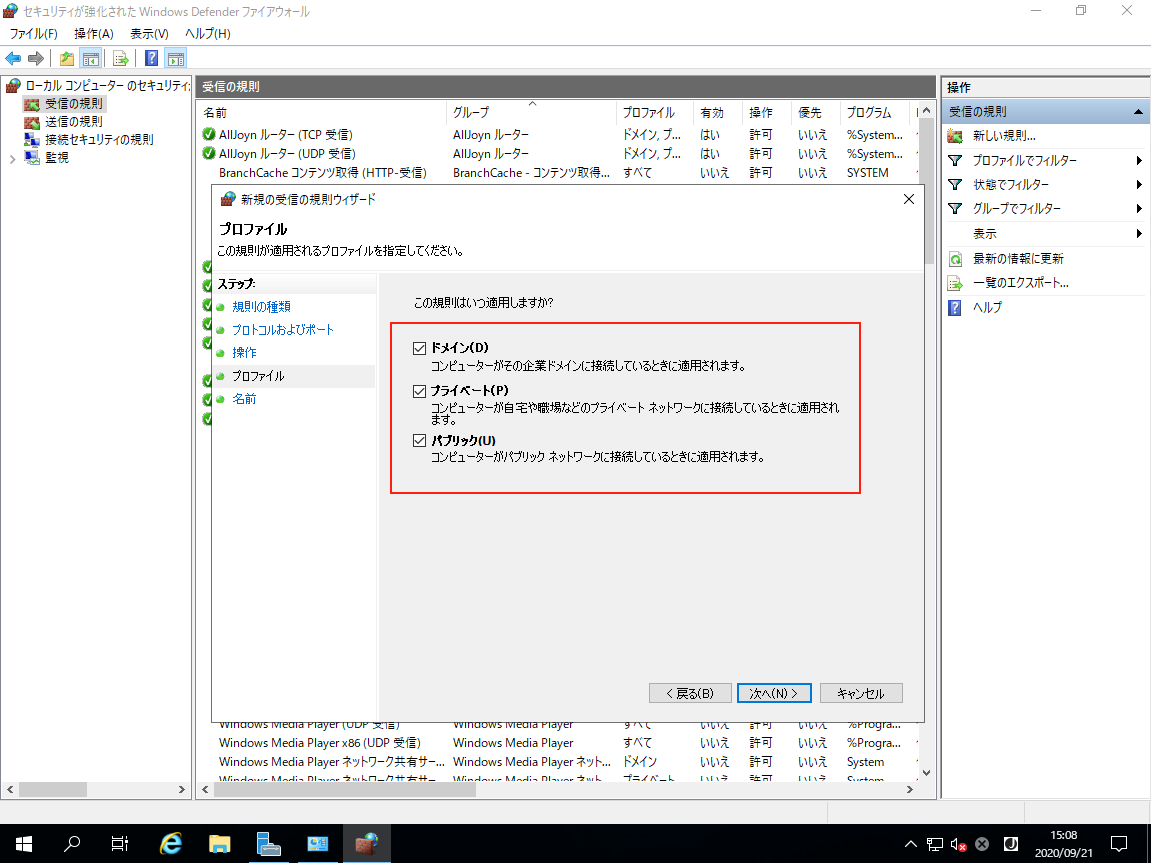Open the 表示(V) menu

(x=149, y=34)
